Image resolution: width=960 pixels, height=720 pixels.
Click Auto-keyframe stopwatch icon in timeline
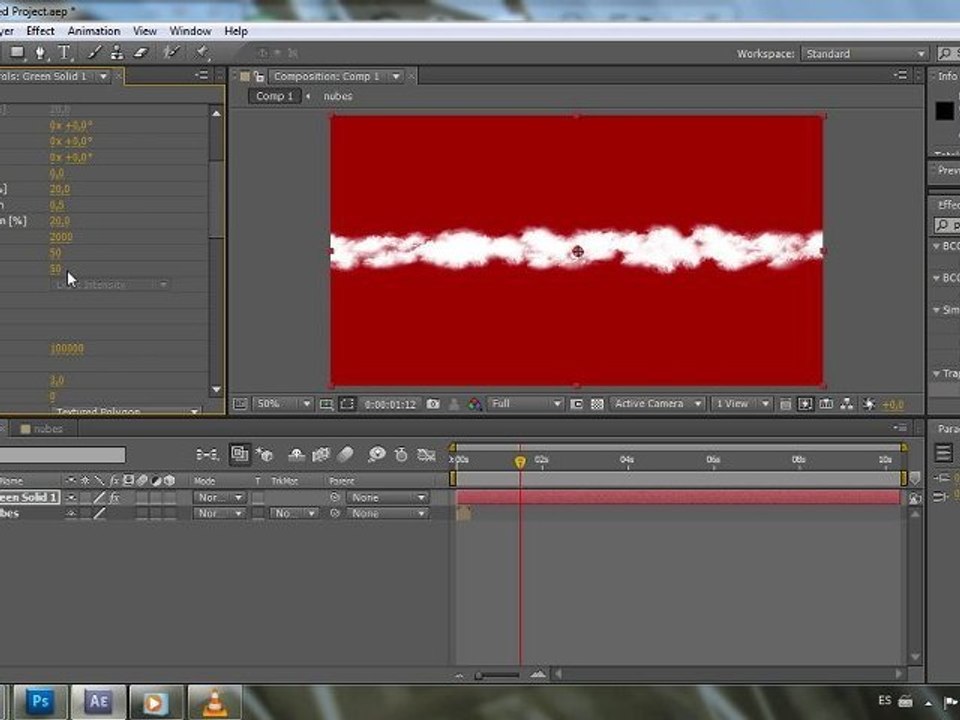[x=401, y=454]
